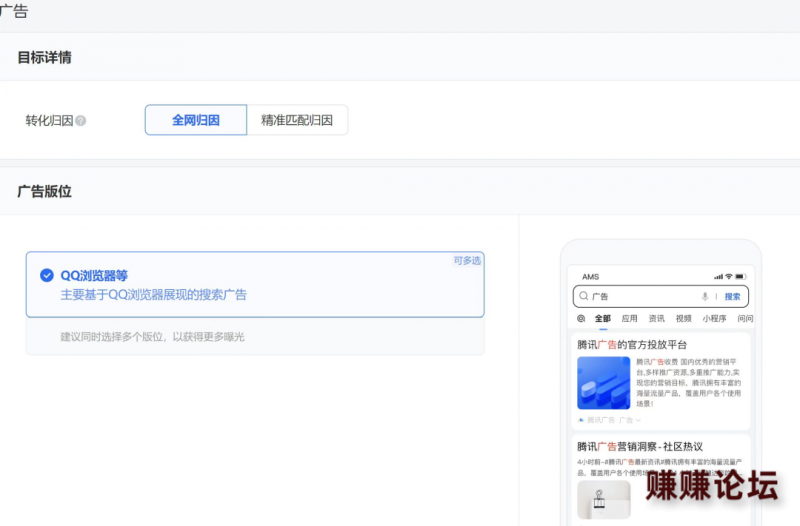Toggle the QQ浏览器等 placement checkmark
The width and height of the screenshot is (800, 526).
coord(47,275)
